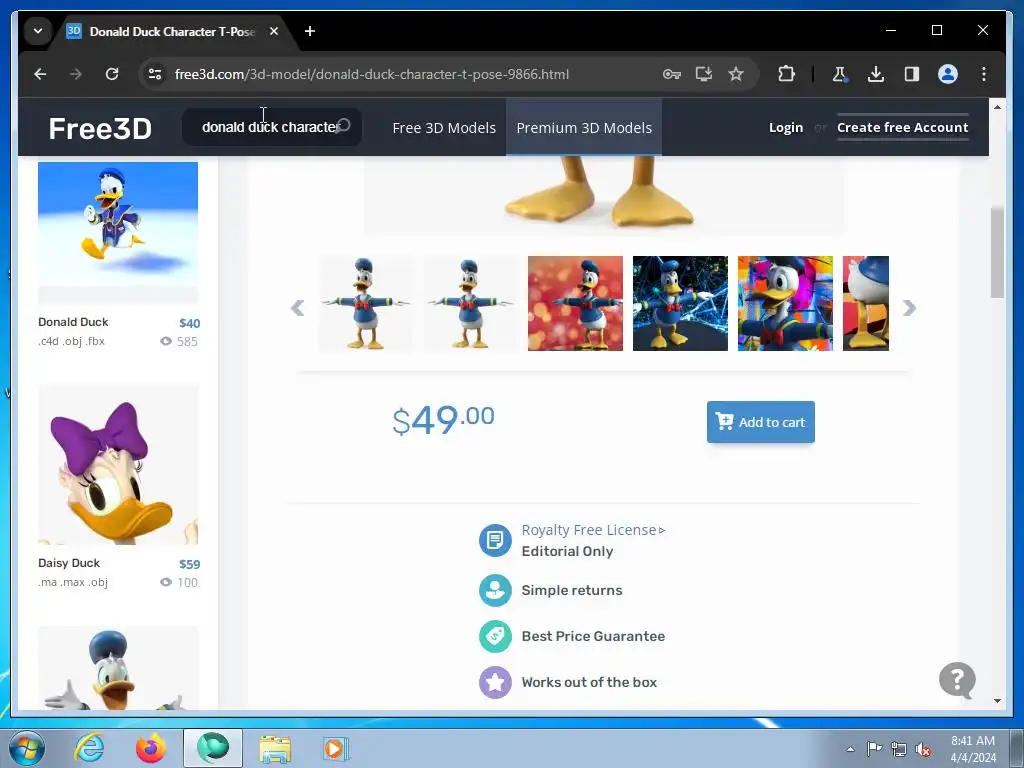Open Chrome Labs flask icon
The image size is (1024, 768).
(x=839, y=74)
